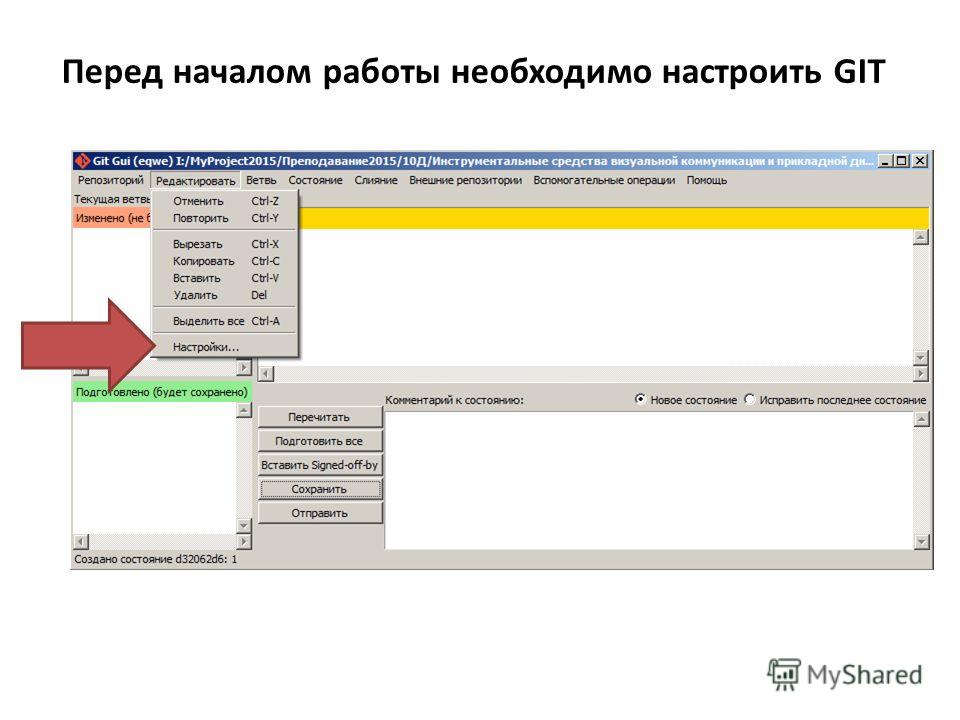Viewport: 960px width, 720px height.
Task: Click the Редактировать menu
Action: pos(195,181)
